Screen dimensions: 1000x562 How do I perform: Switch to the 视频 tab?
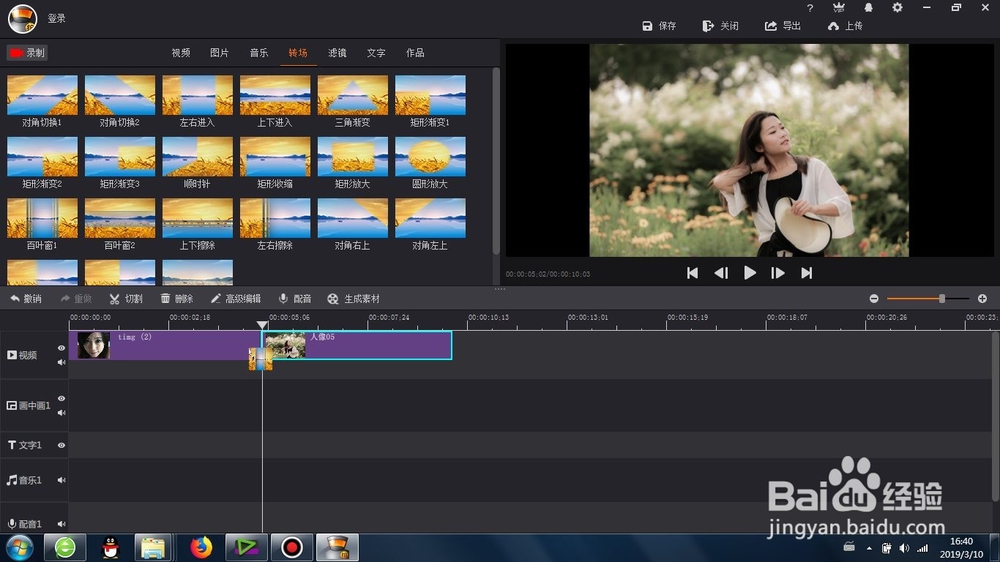(180, 53)
